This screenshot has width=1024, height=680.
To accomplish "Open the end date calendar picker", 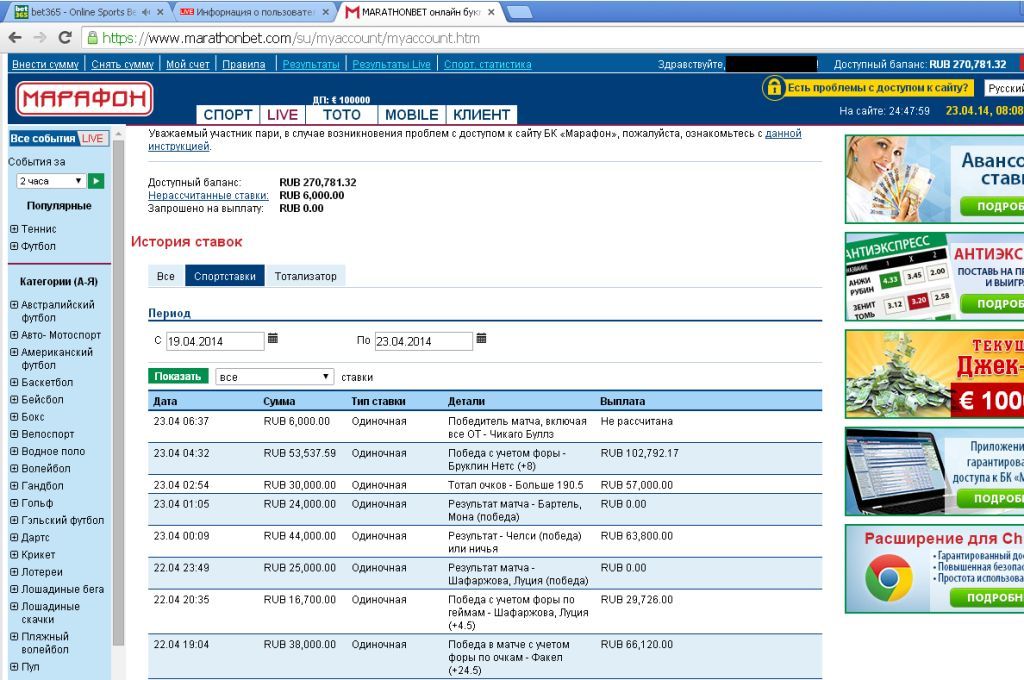I will click(481, 338).
